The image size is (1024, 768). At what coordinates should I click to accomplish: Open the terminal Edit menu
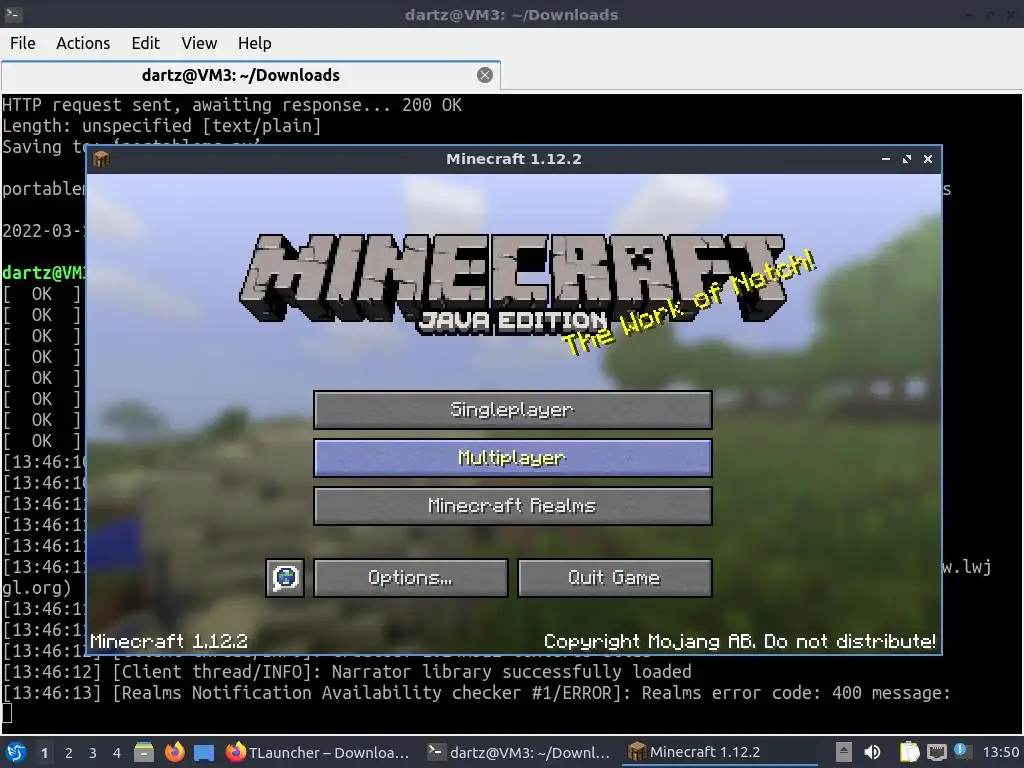[146, 43]
